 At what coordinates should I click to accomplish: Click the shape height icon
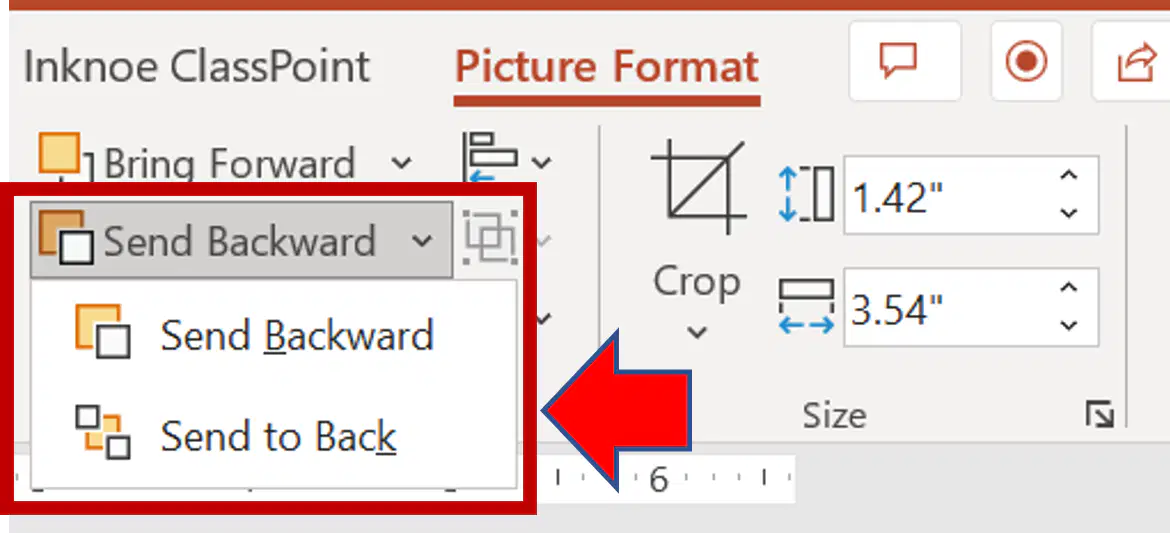click(x=806, y=194)
